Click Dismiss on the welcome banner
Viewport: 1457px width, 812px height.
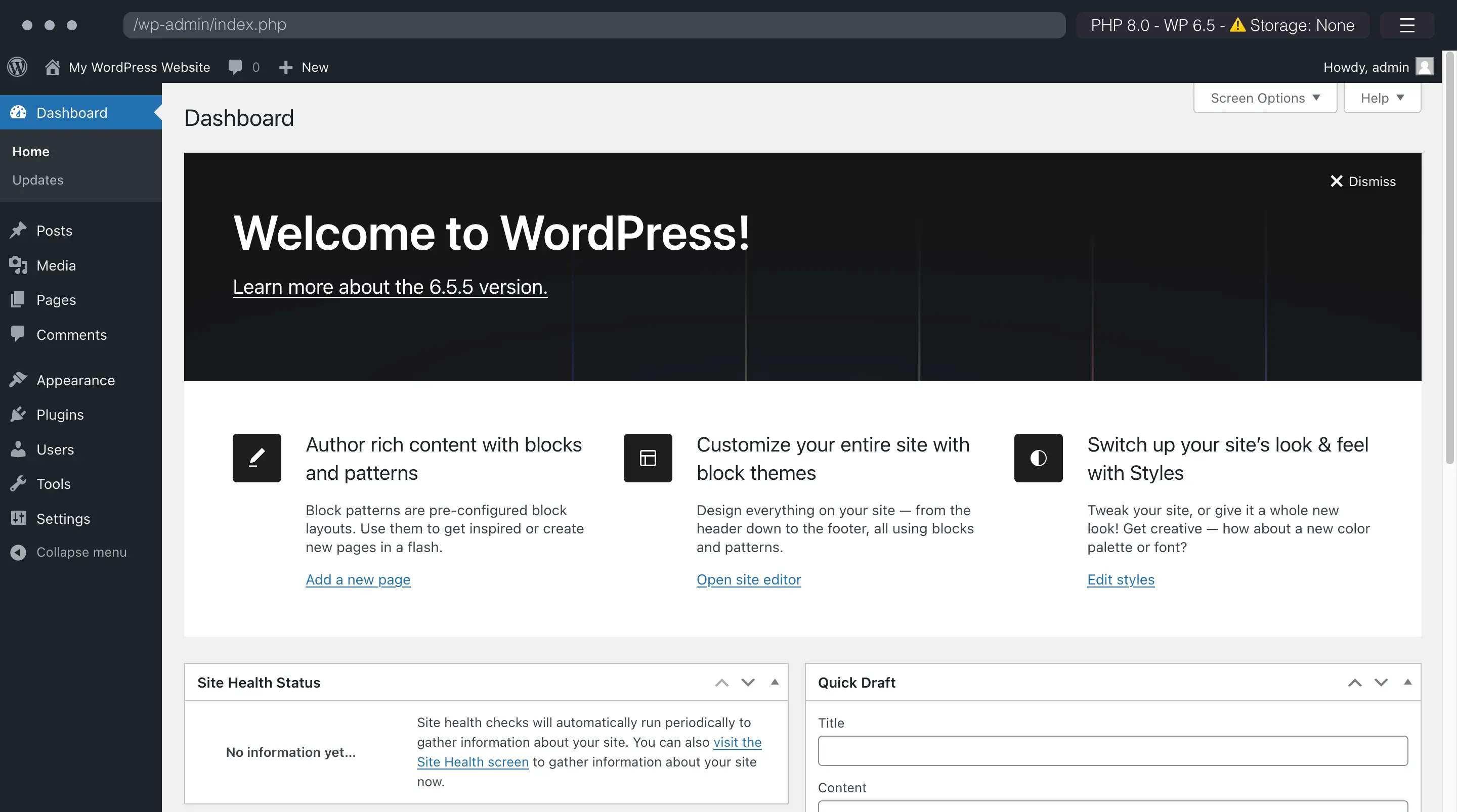[x=1363, y=181]
